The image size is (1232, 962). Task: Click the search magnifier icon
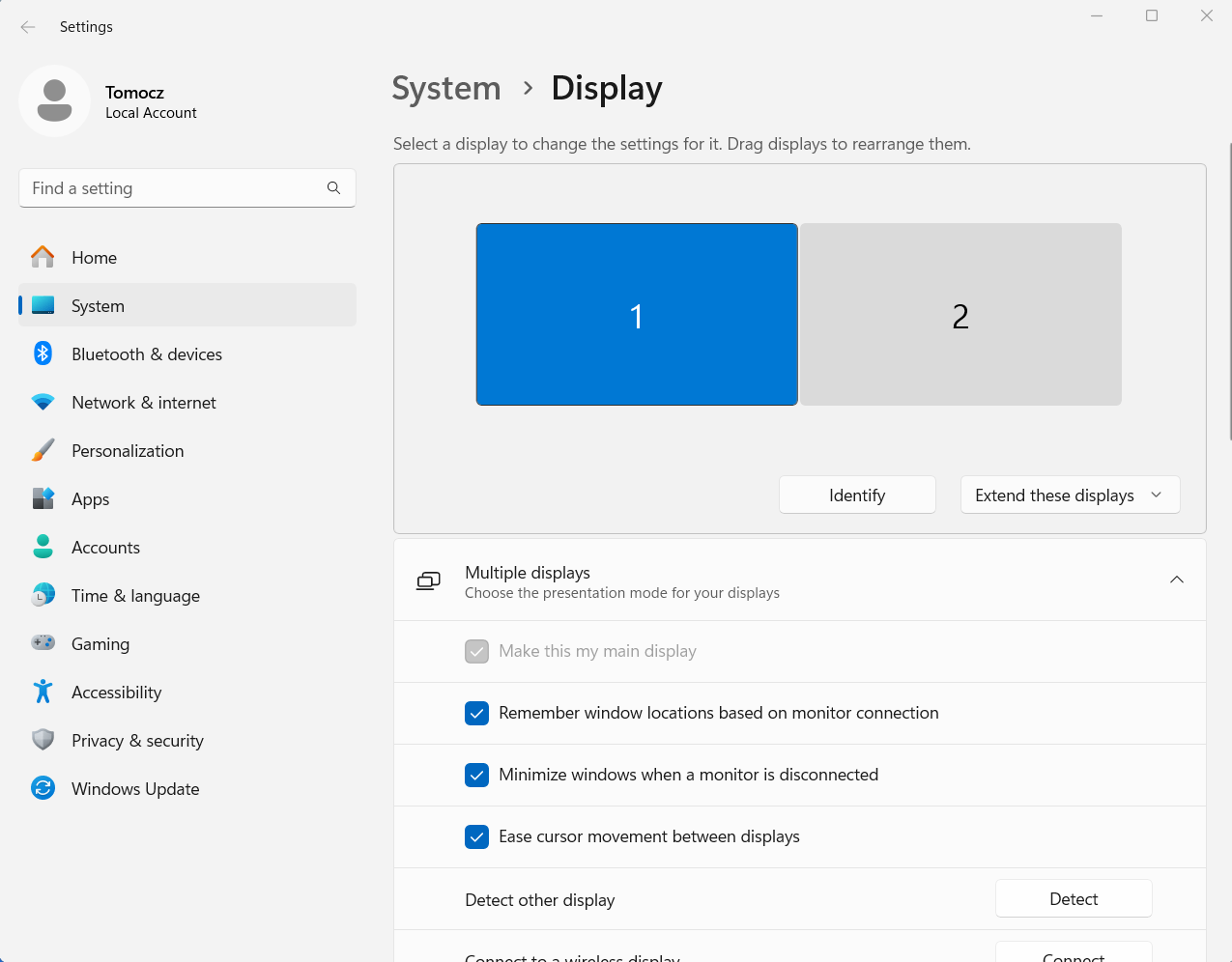(x=333, y=188)
